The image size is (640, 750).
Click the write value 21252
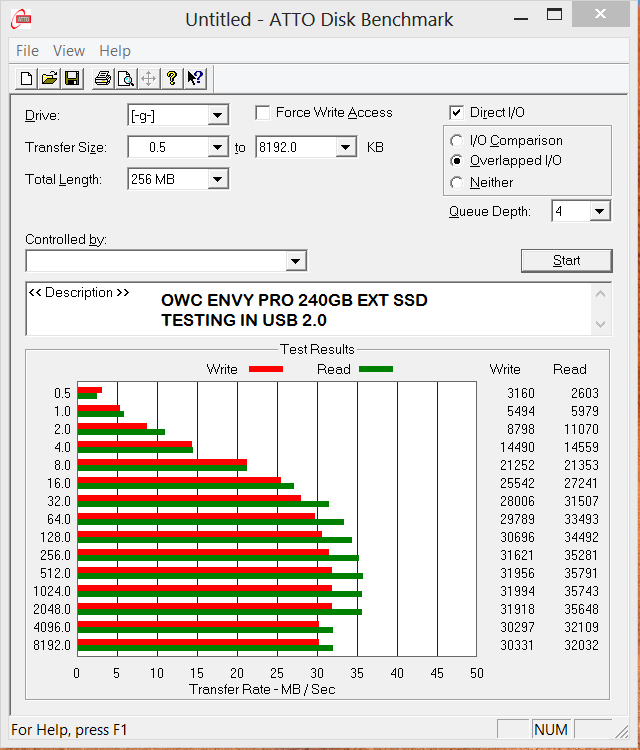(517, 465)
